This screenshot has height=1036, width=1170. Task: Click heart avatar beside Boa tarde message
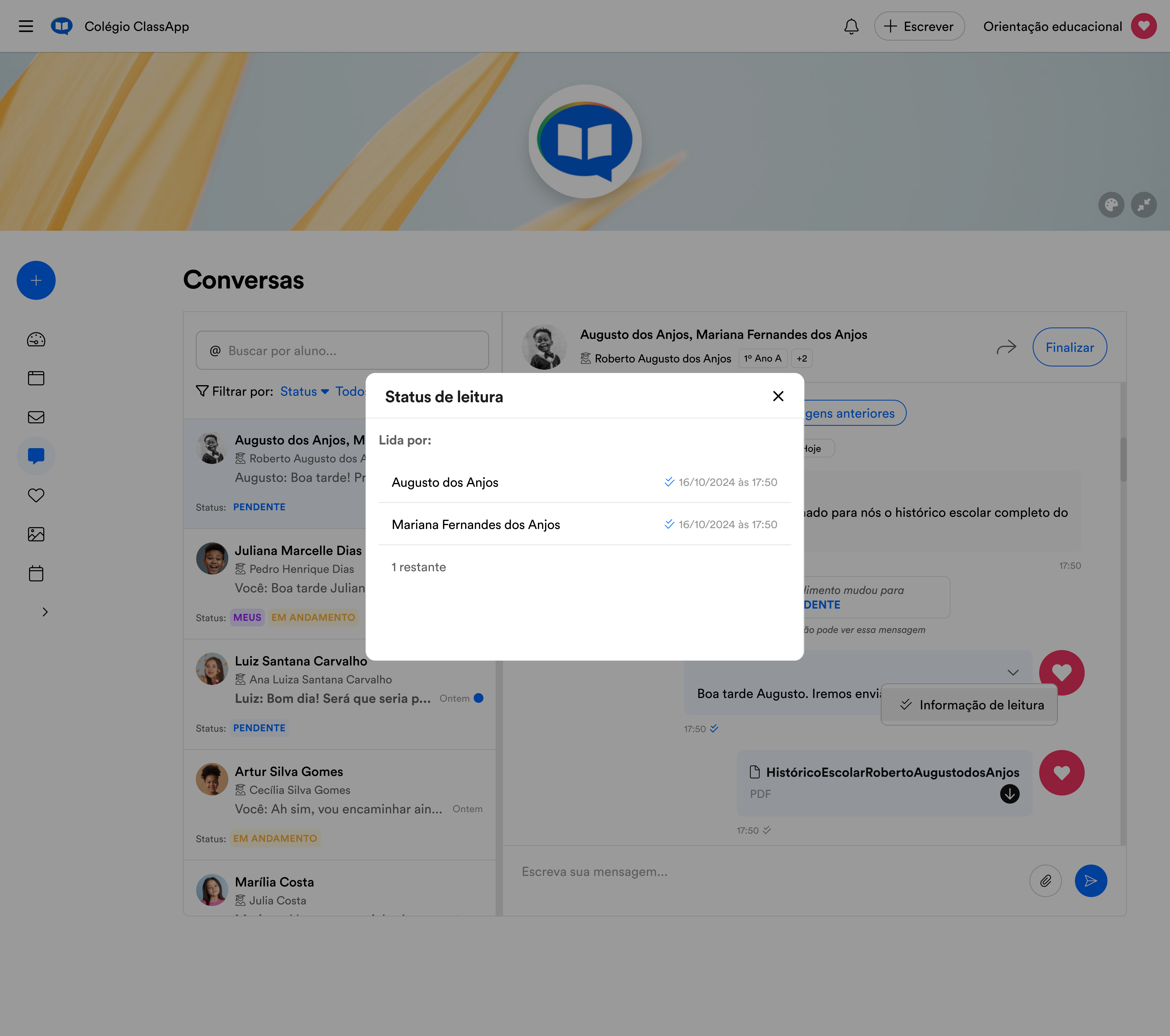point(1061,673)
